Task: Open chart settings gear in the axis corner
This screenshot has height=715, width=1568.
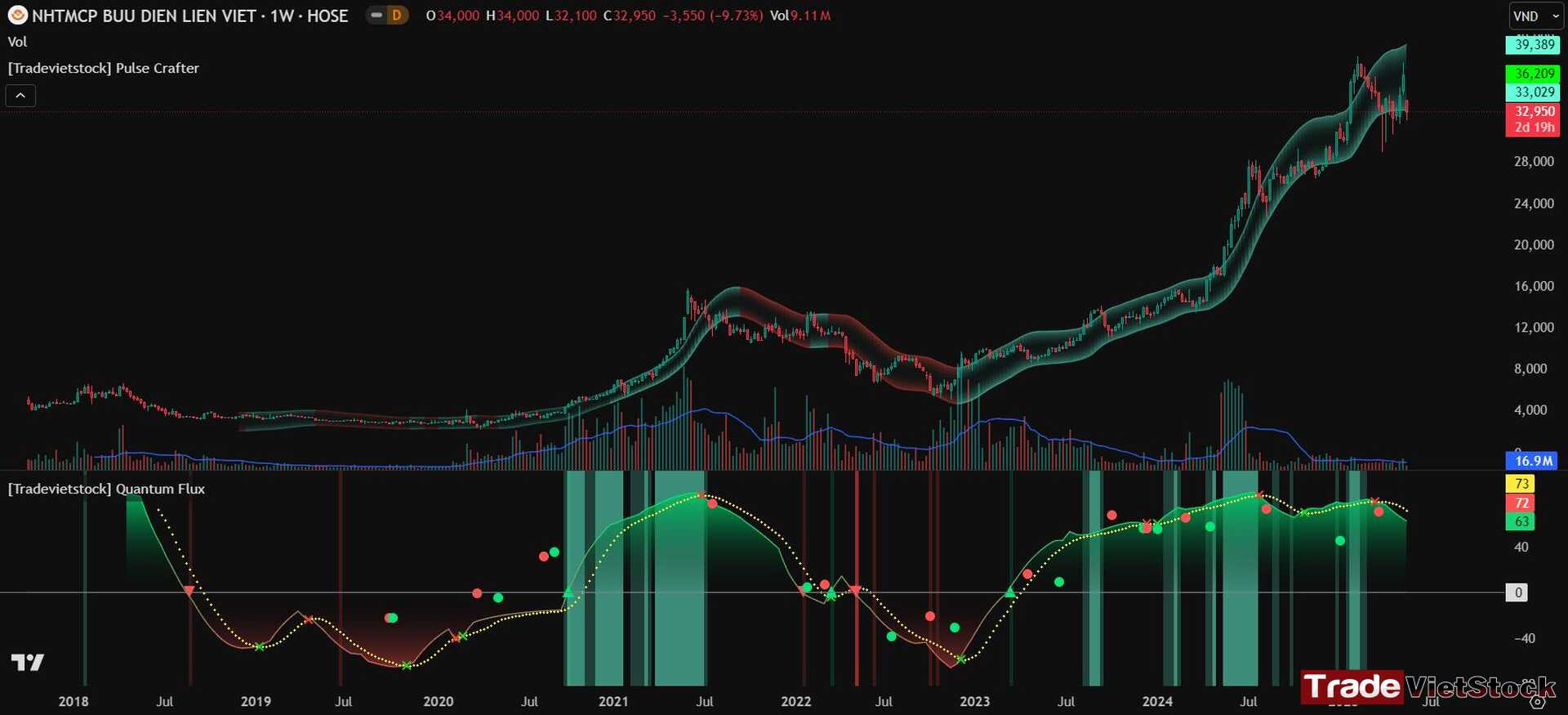Action: click(1538, 701)
